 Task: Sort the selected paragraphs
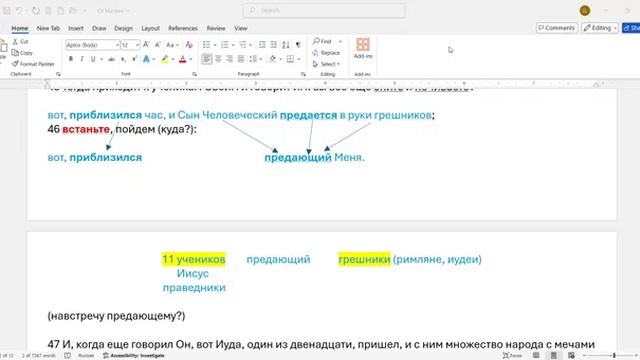286,44
